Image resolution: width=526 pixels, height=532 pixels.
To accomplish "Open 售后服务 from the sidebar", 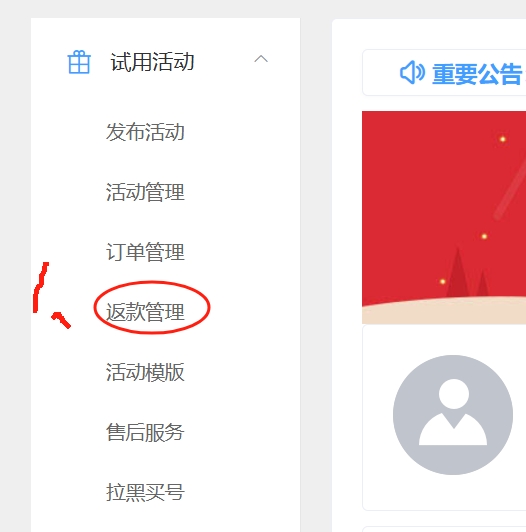I will [145, 432].
